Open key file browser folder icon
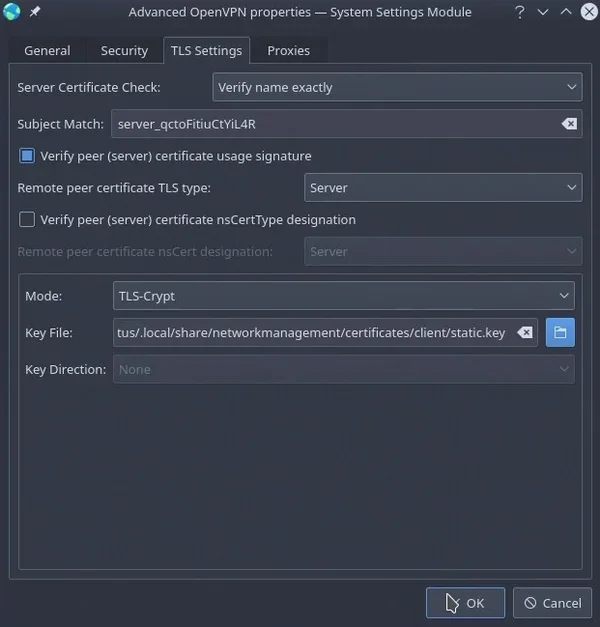This screenshot has width=600, height=627. coord(560,332)
